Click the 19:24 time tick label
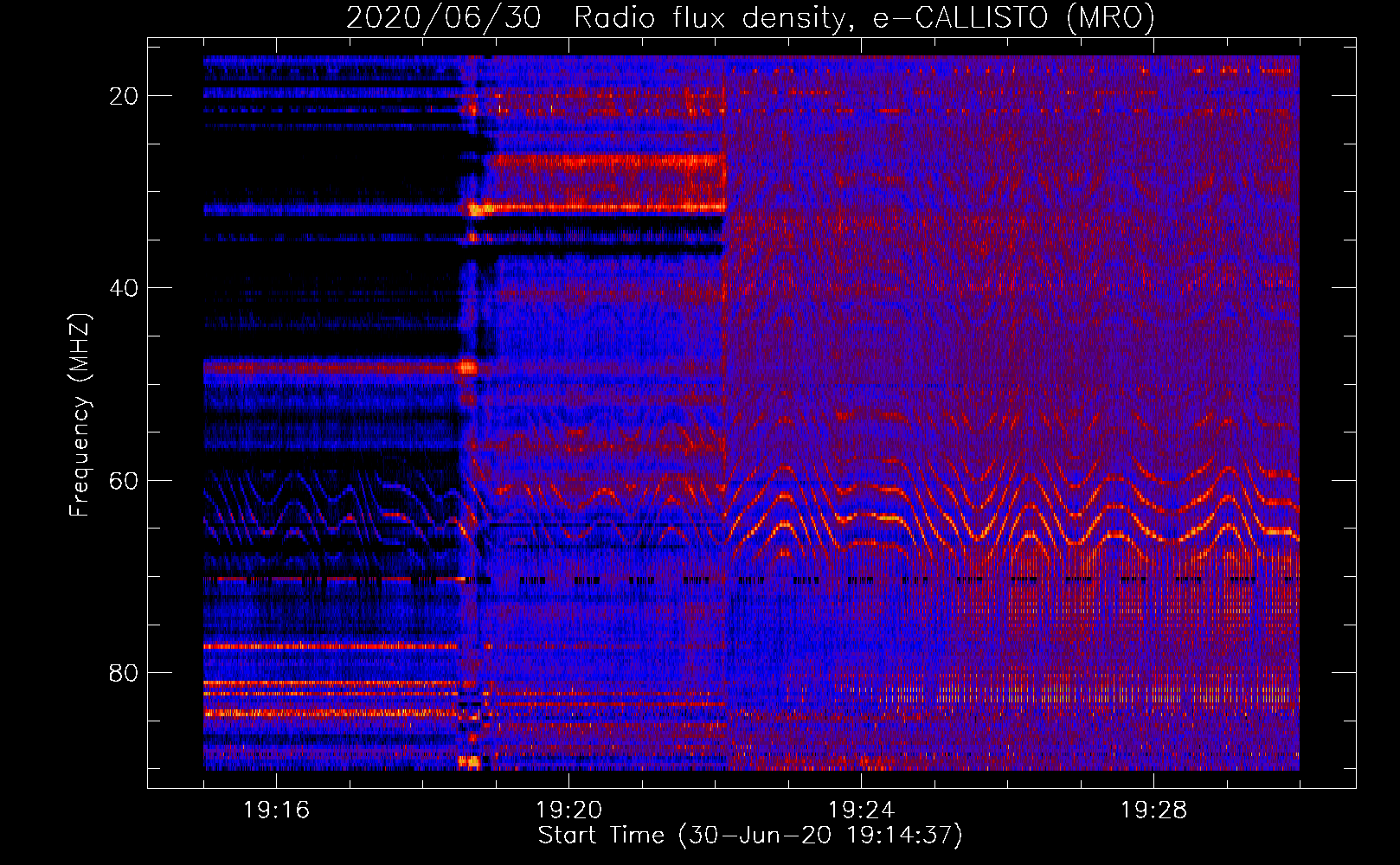This screenshot has height=865, width=1400. 861,811
